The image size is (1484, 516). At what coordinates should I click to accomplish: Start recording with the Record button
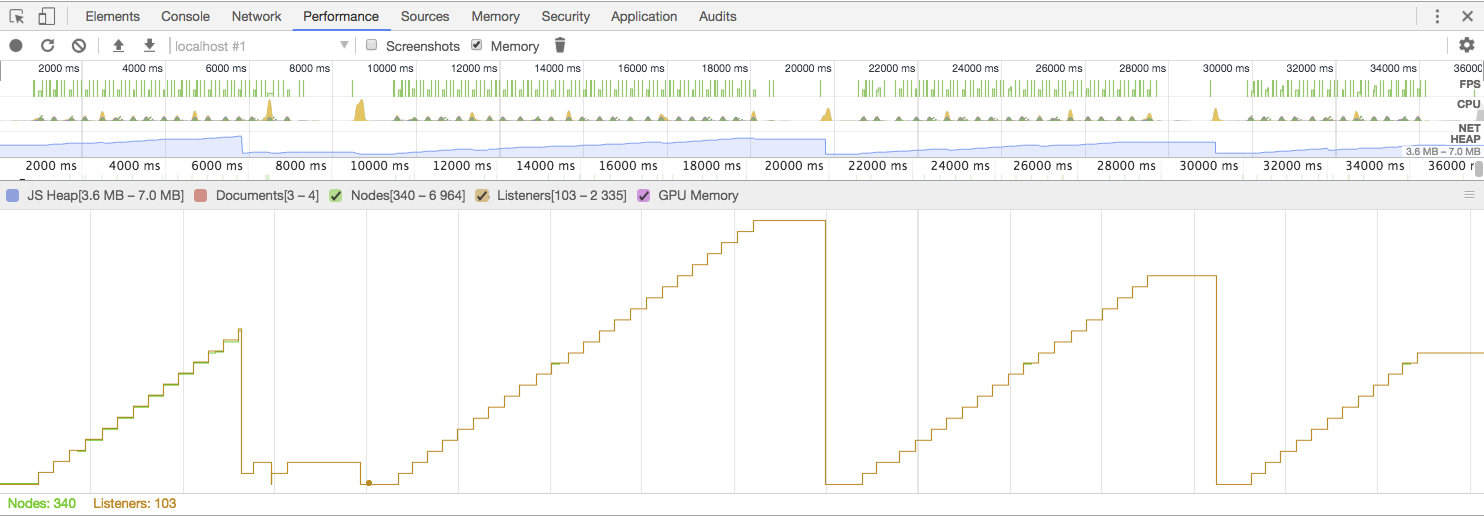[16, 46]
